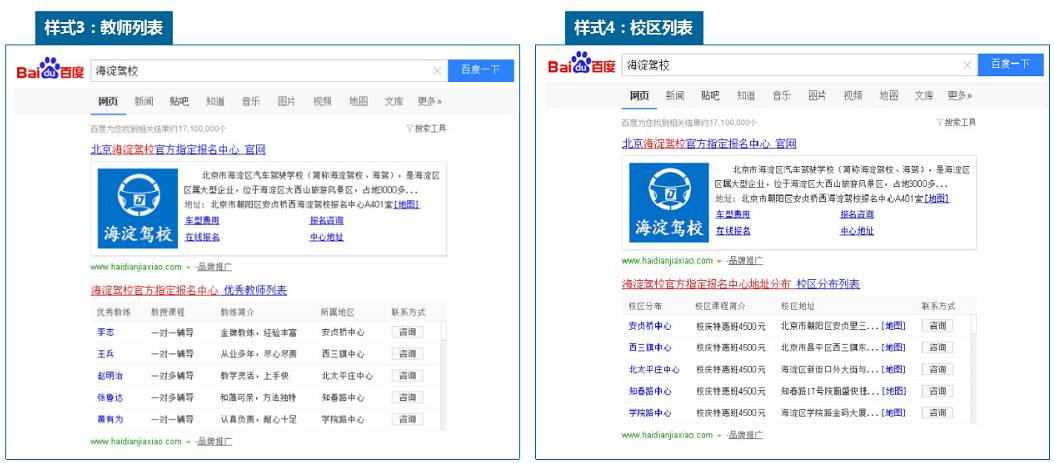The height and width of the screenshot is (463, 1054).
Task: Open 北太平庄中心 campus link
Action: click(654, 370)
